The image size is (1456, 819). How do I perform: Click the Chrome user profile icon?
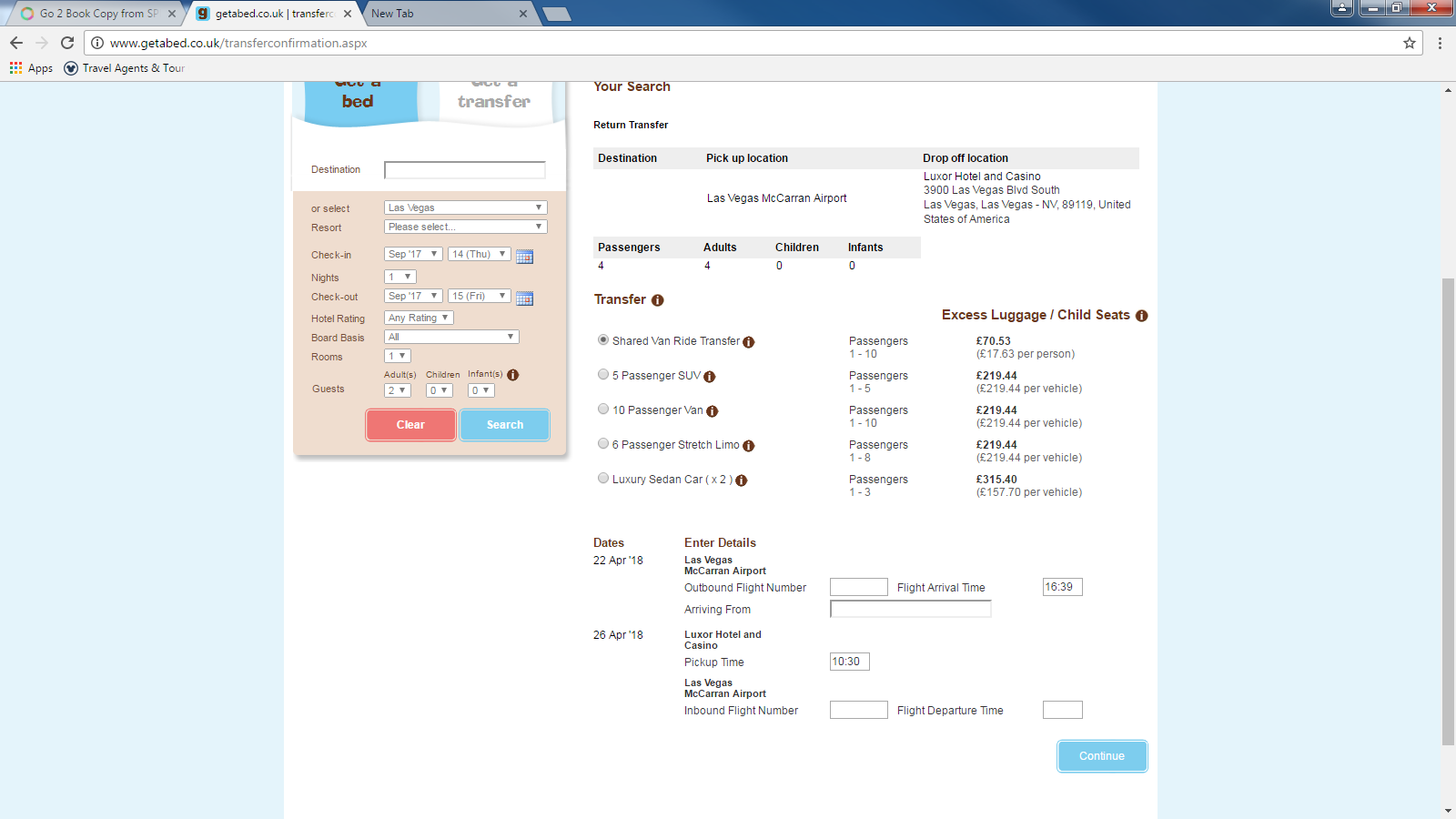(1342, 8)
